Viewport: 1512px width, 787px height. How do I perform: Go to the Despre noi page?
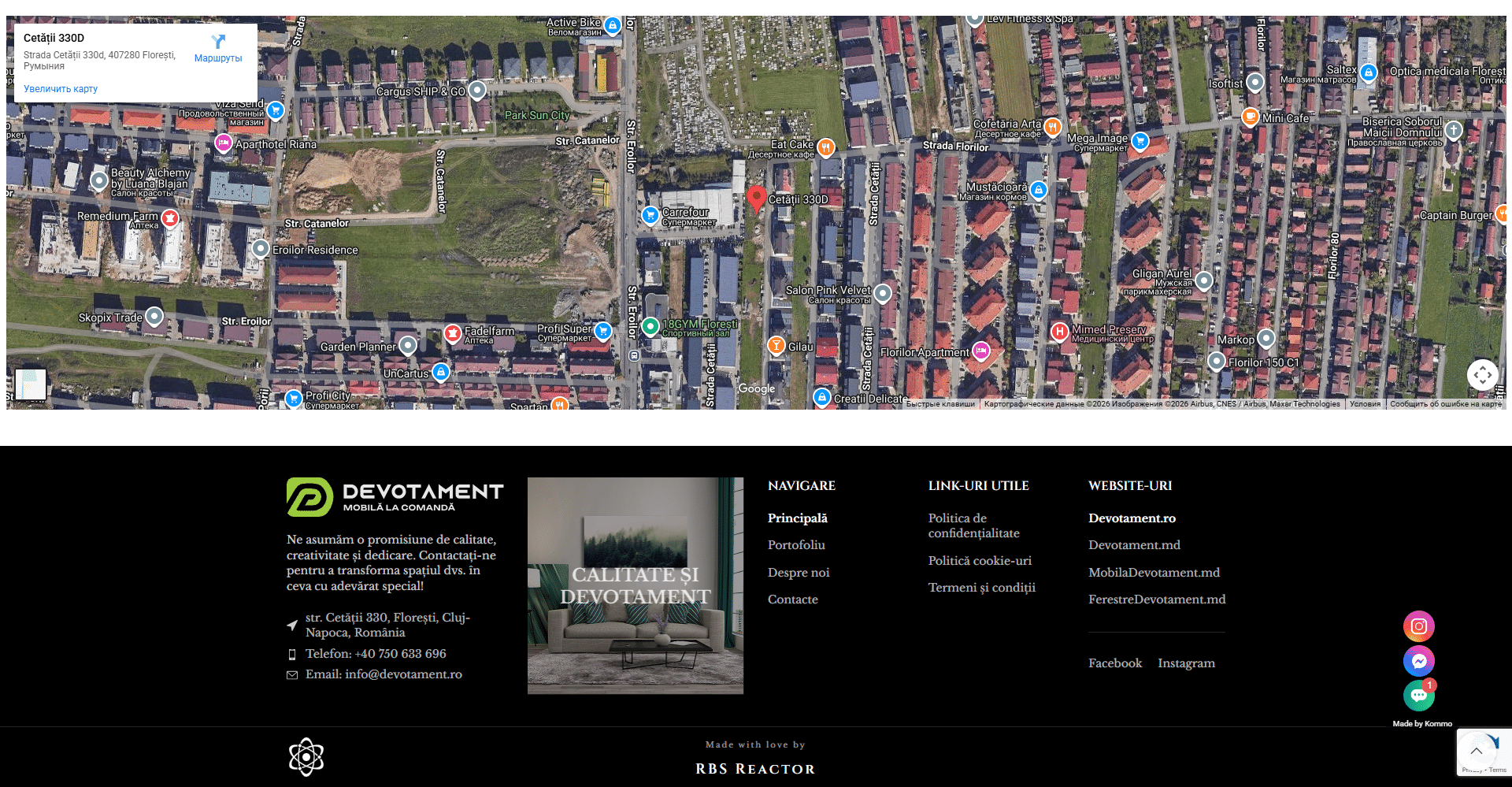[x=799, y=573]
